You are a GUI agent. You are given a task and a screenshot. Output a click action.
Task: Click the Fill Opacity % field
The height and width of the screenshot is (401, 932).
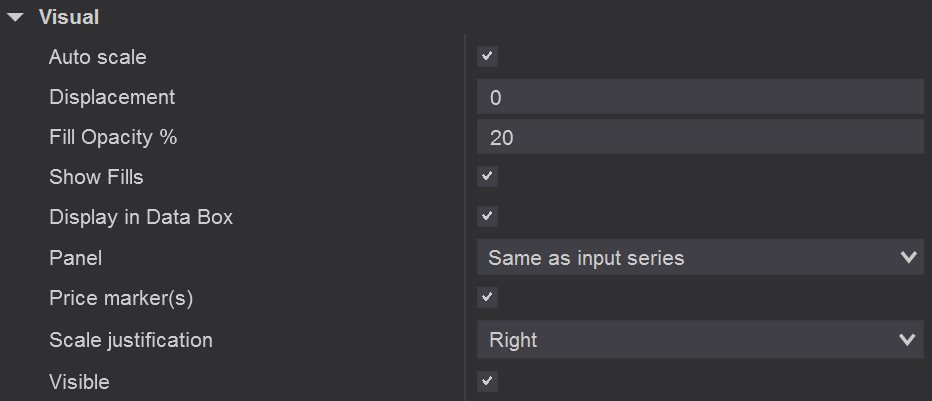[699, 137]
